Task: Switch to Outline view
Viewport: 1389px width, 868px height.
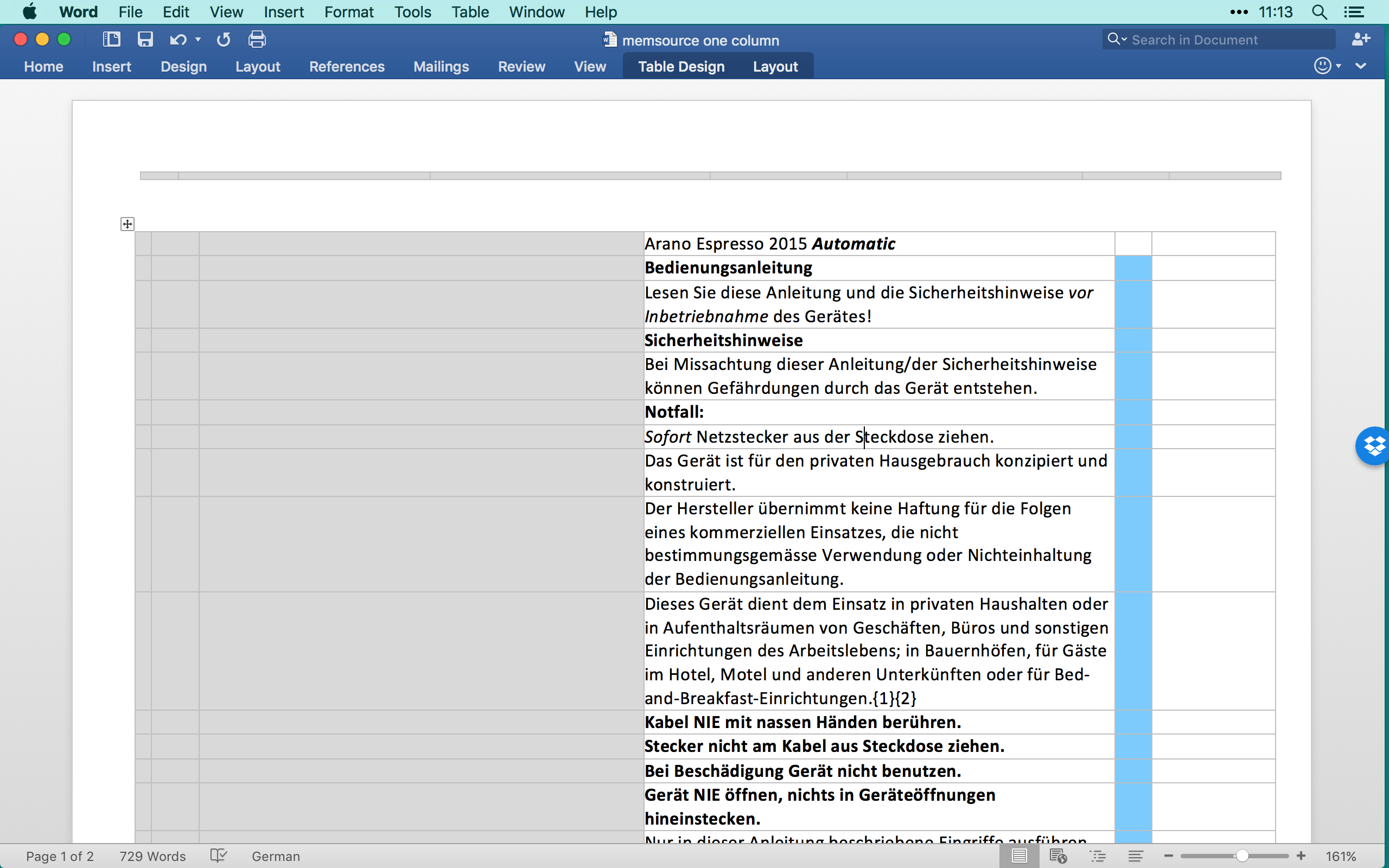Action: 1098,856
